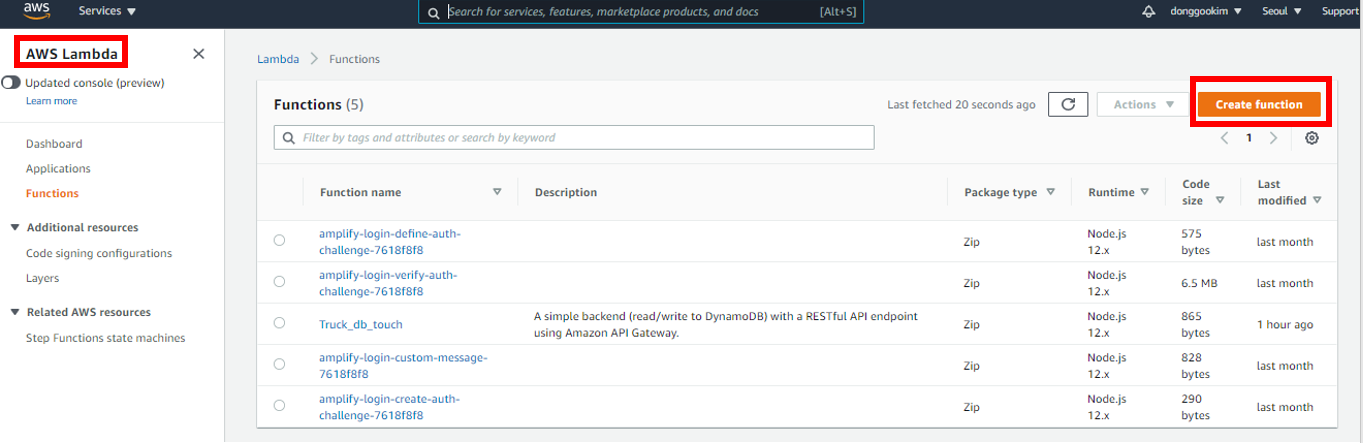Screen dimensions: 1363x443
Task: Sort by Function name column arrow
Action: coord(497,192)
